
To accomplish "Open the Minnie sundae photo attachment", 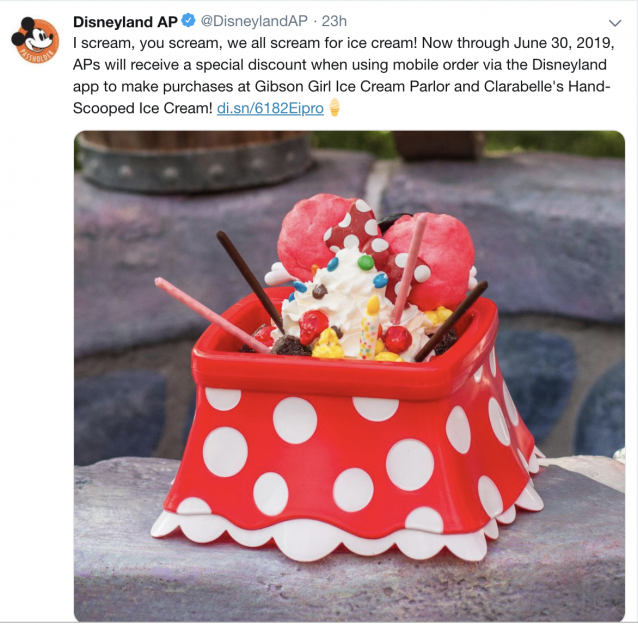I will point(349,376).
